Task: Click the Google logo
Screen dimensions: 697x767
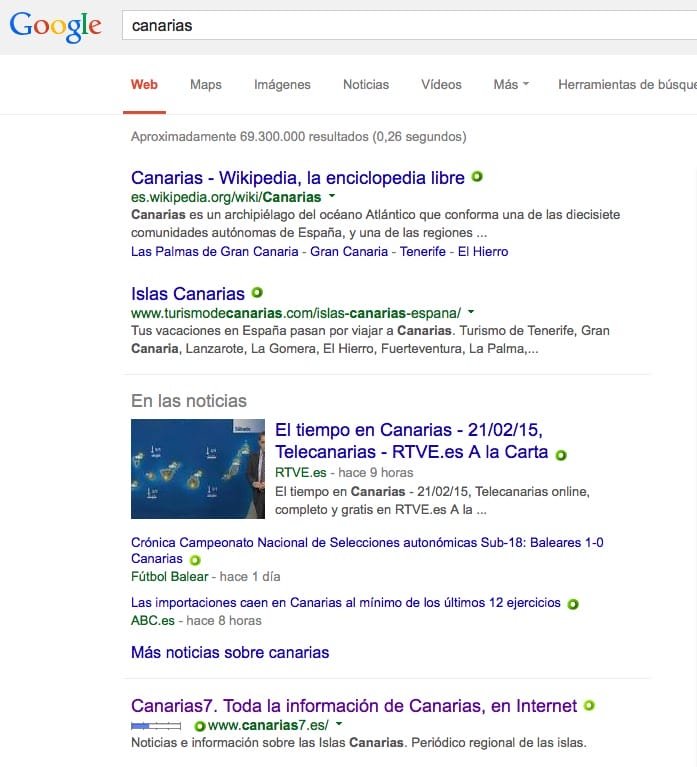Action: [x=55, y=26]
